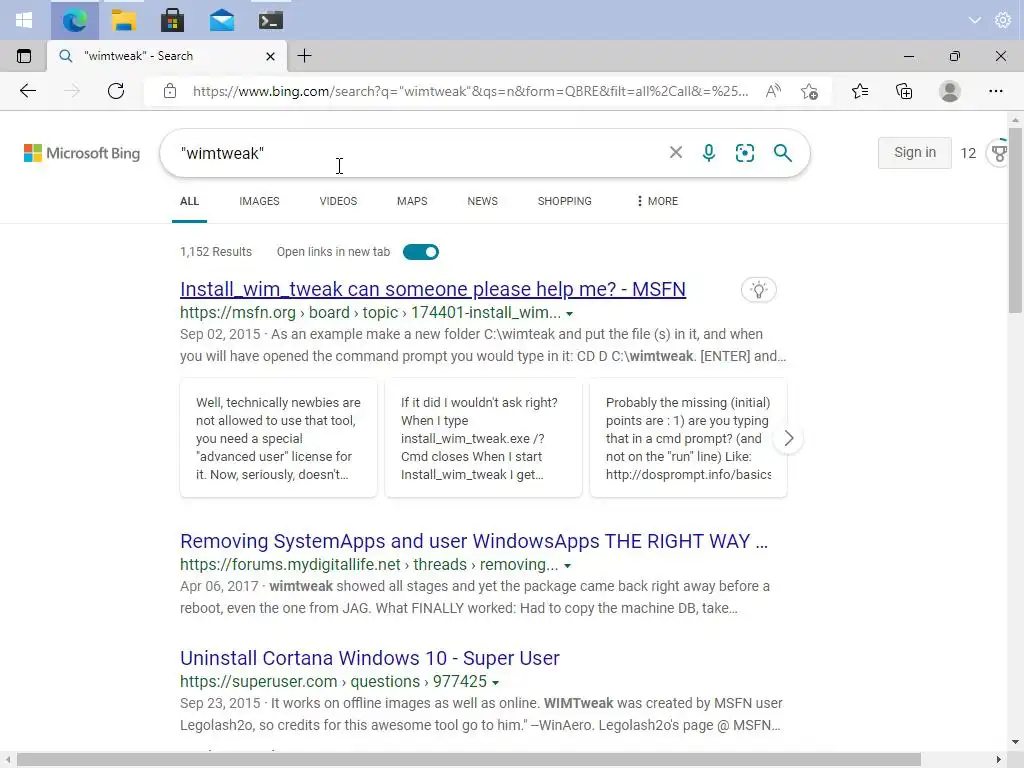Click the scroll down arrow

click(1015, 743)
